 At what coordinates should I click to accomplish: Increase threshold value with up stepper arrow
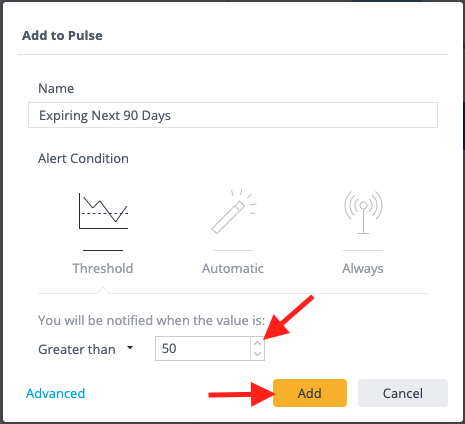pos(257,343)
